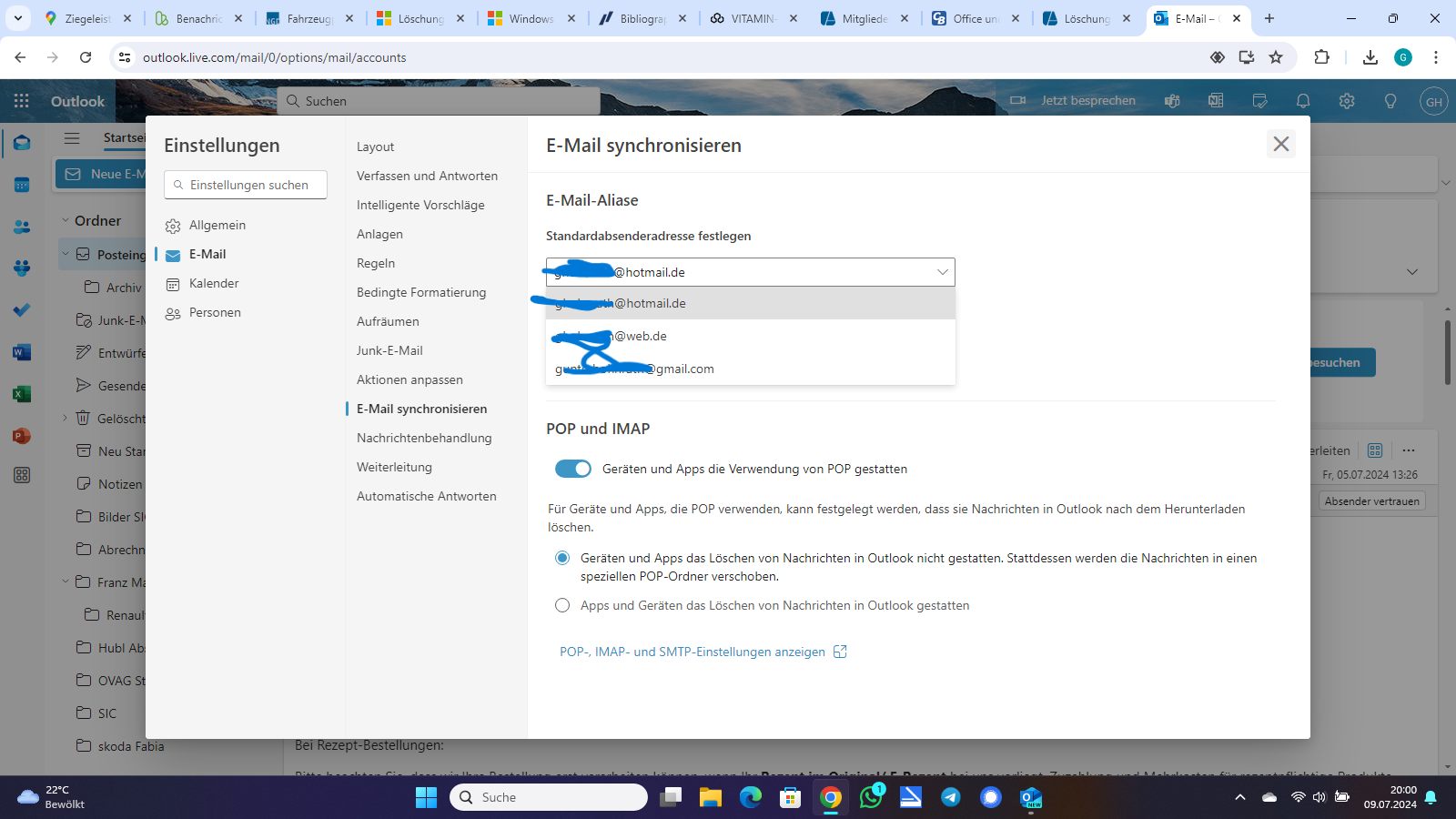Close the Einstellungen dialog
Image resolution: width=1456 pixels, height=819 pixels.
[1281, 144]
